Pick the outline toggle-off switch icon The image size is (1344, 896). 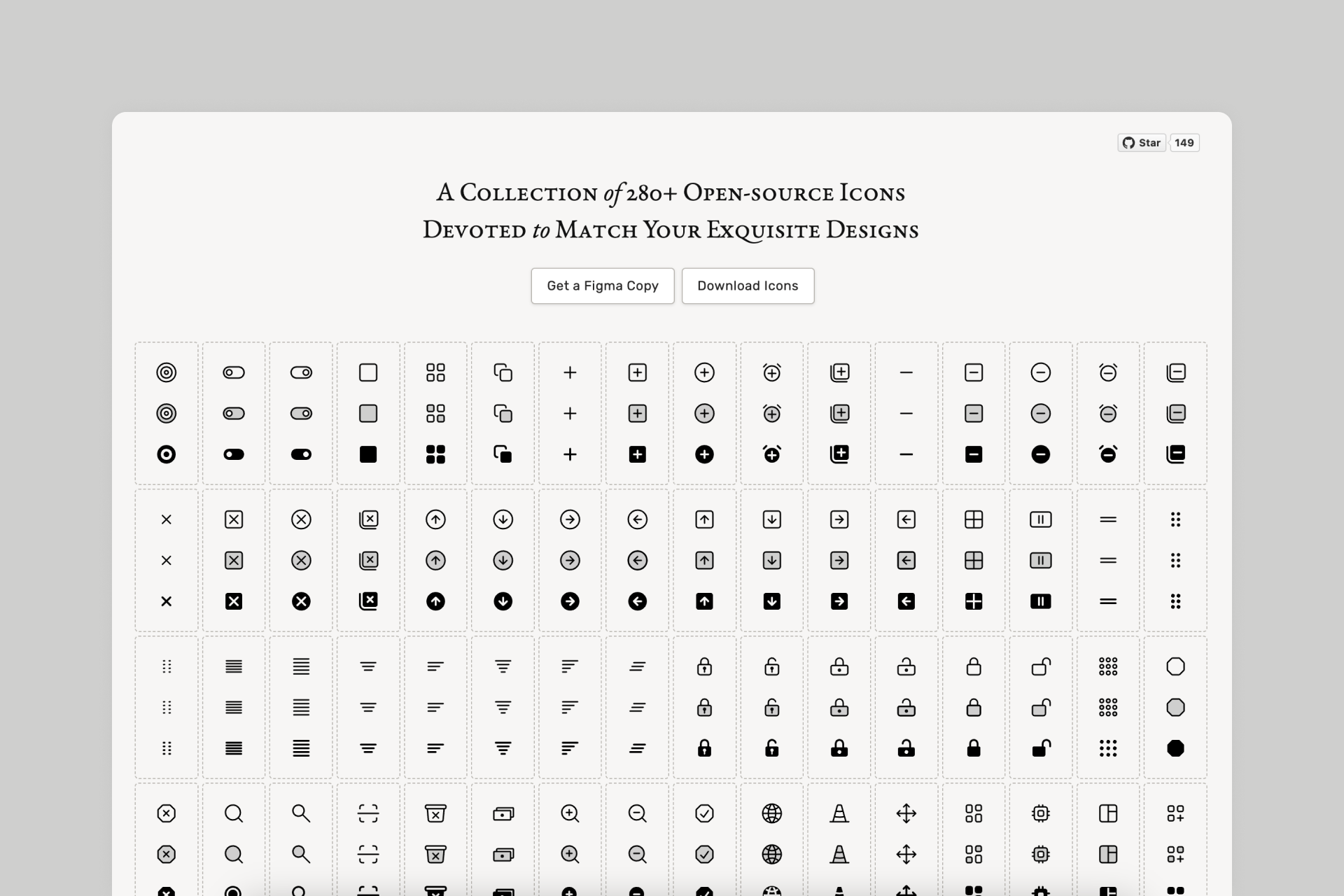[x=234, y=372]
